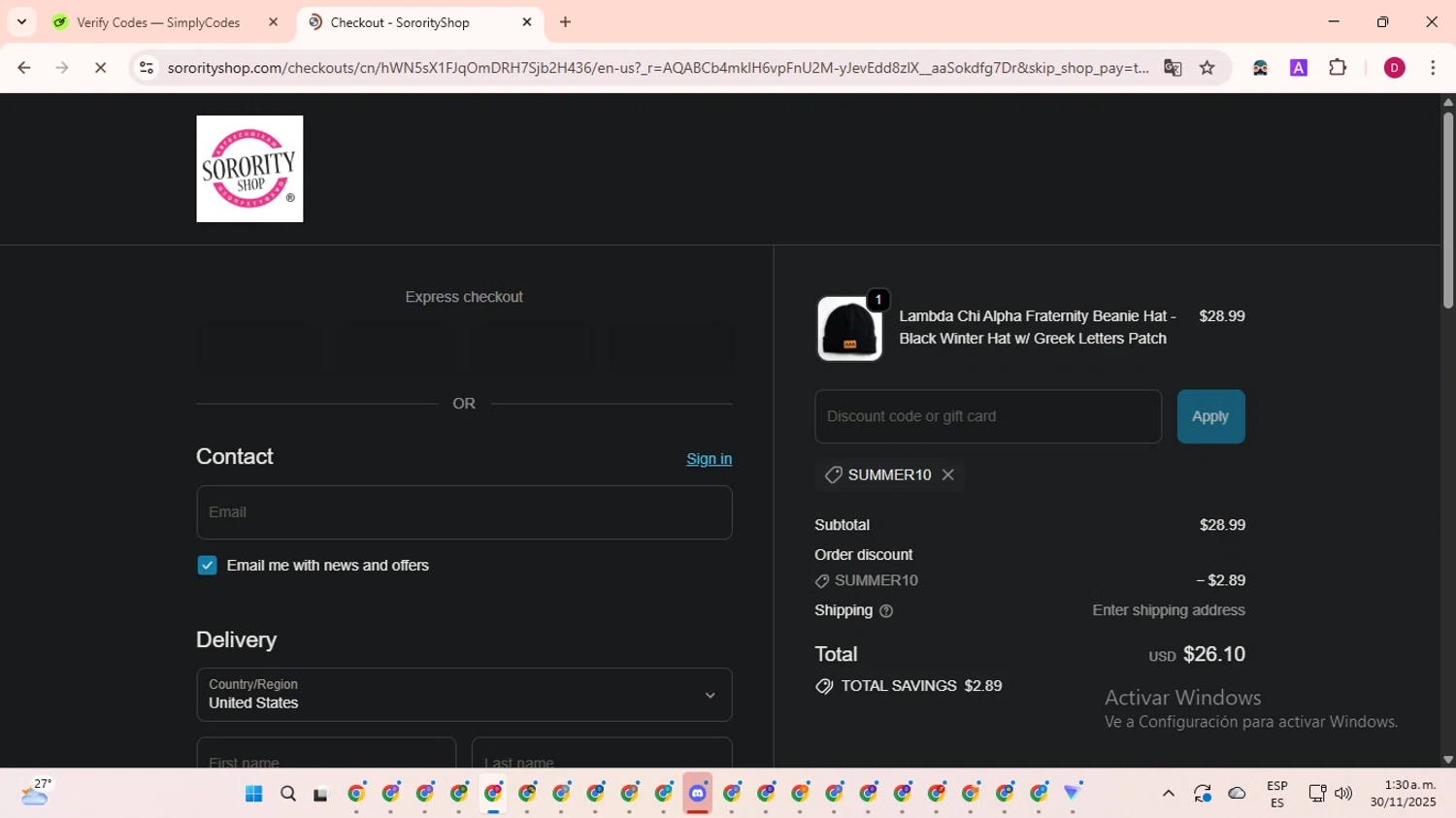Open the Extensions puzzle menu
Image resolution: width=1456 pixels, height=818 pixels.
[x=1338, y=68]
